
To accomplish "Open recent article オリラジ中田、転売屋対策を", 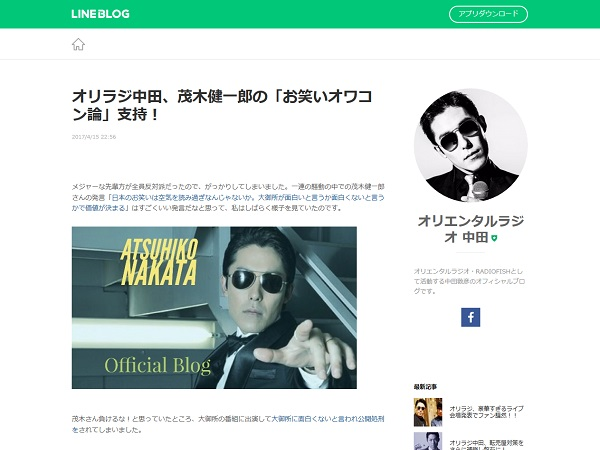I will [x=486, y=445].
